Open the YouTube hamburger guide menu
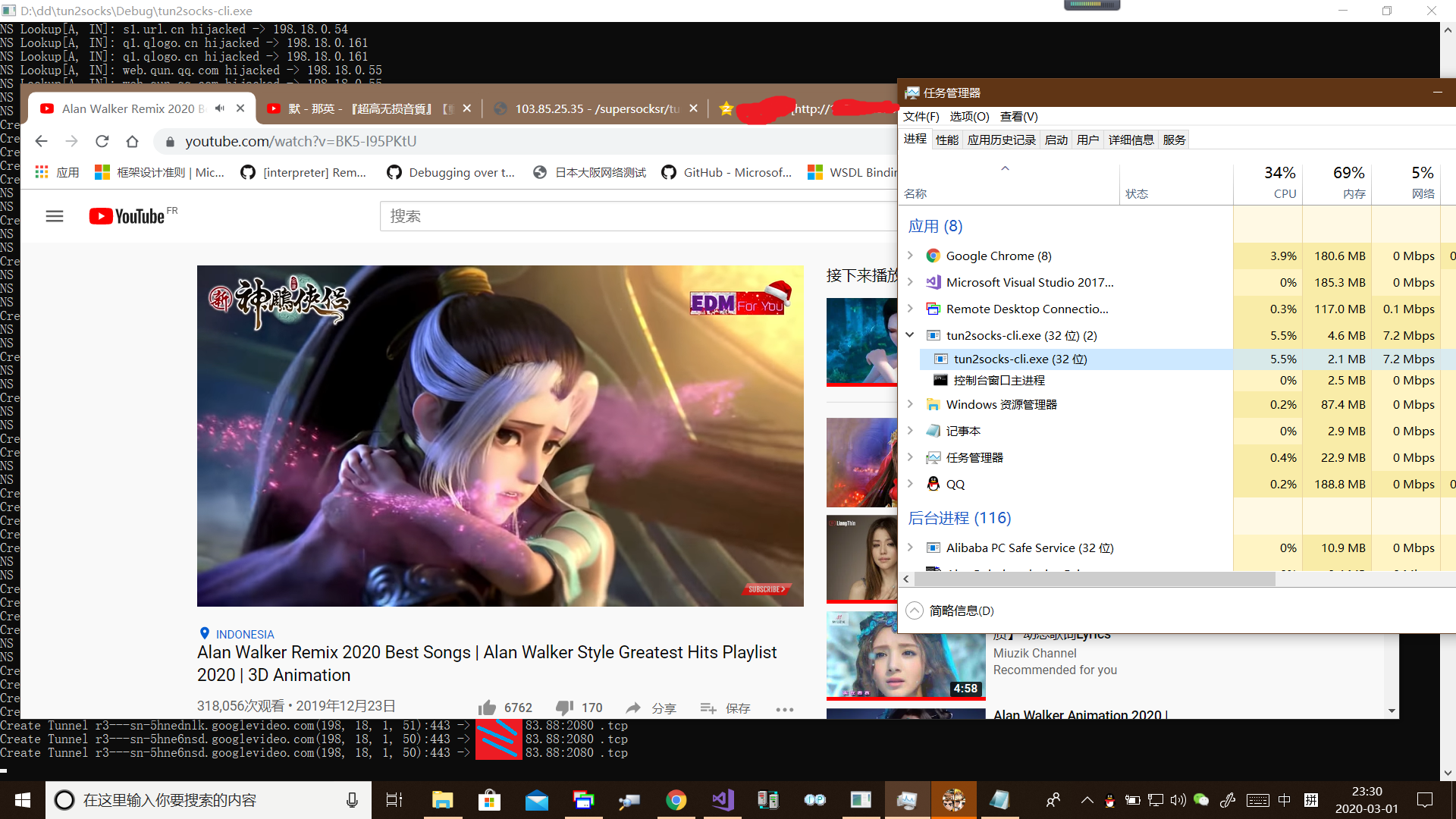Image resolution: width=1456 pixels, height=819 pixels. 55,217
